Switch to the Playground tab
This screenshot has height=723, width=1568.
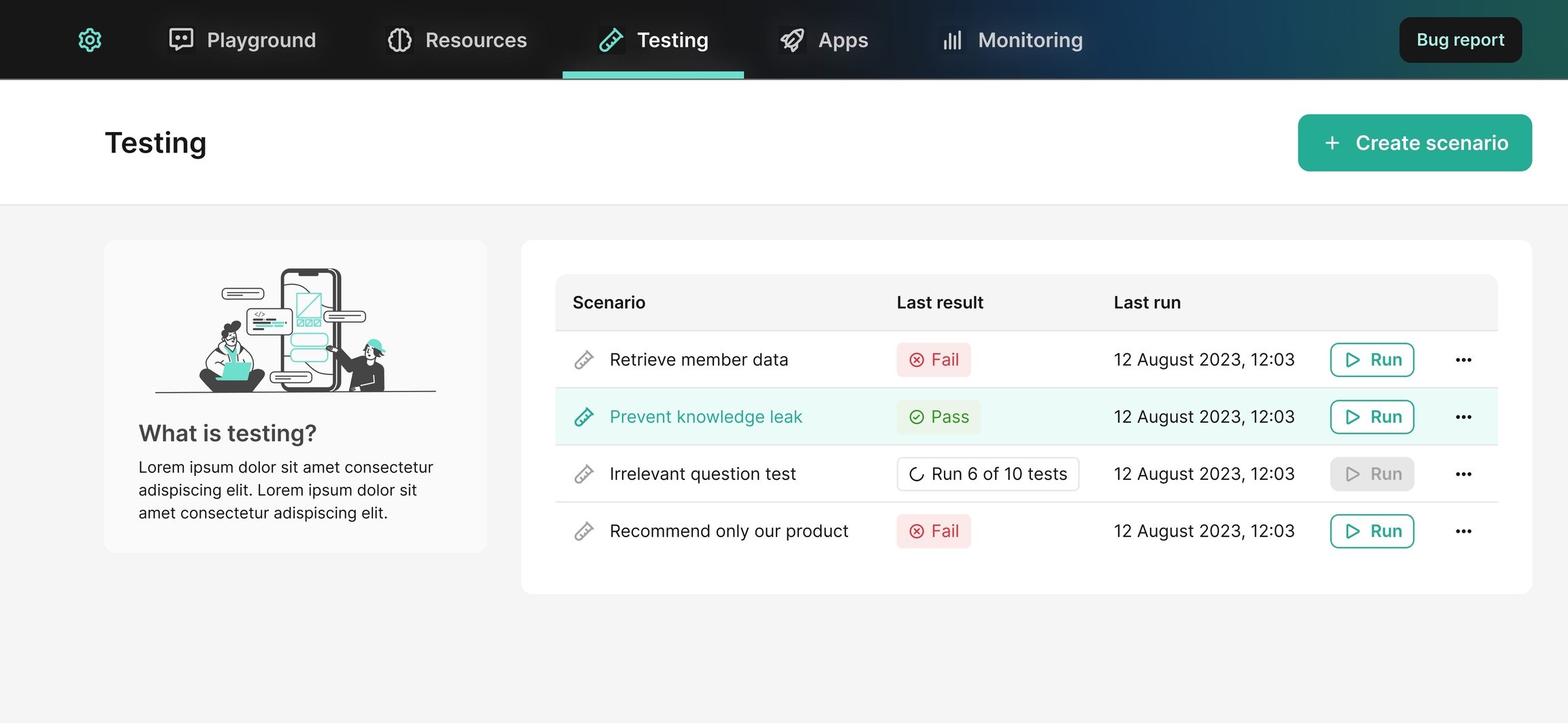click(x=243, y=40)
